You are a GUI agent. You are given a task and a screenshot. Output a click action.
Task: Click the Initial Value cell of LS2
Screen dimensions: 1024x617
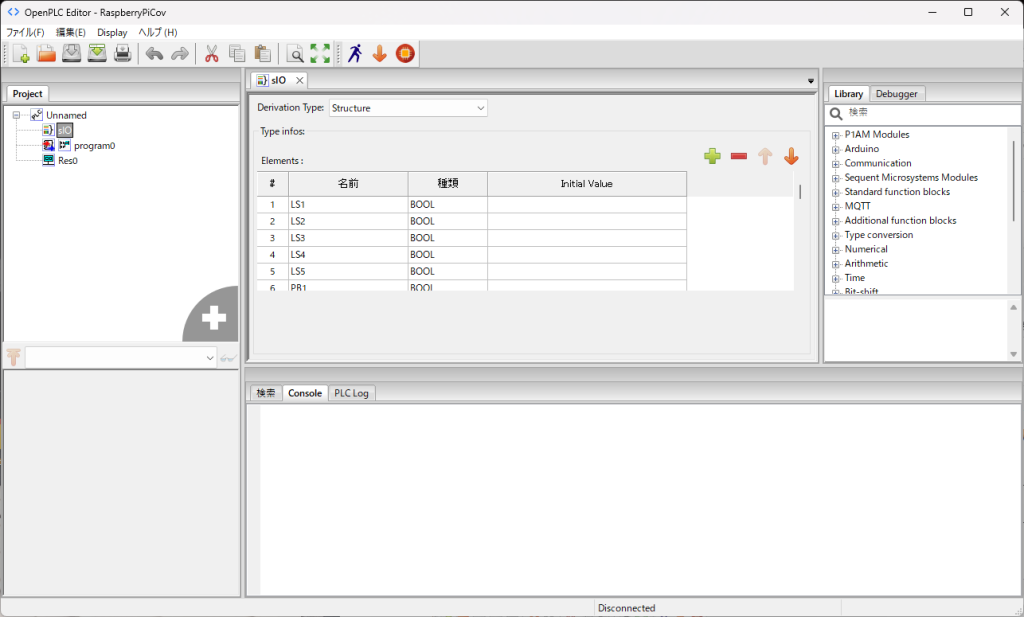click(586, 221)
